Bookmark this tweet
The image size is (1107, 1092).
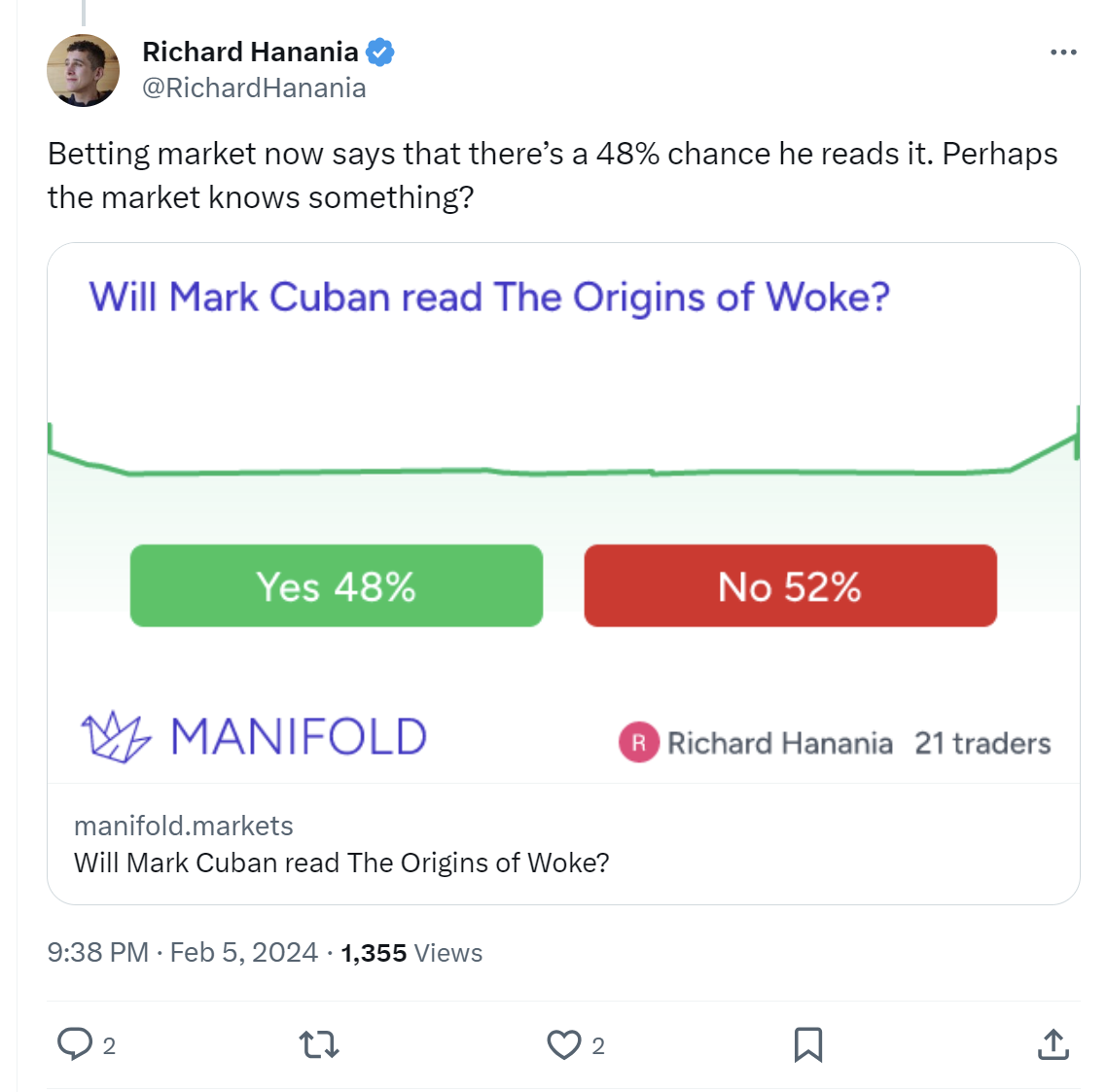[808, 1044]
